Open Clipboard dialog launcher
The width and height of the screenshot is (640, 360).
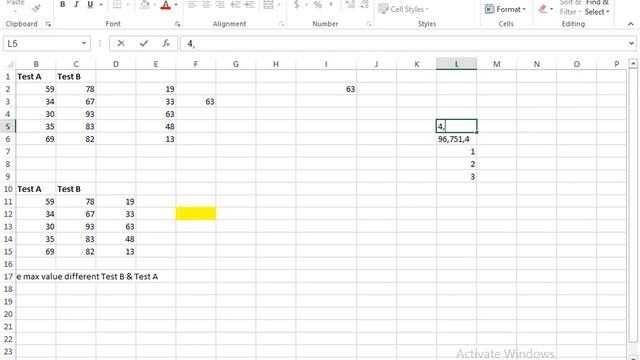pos(48,24)
